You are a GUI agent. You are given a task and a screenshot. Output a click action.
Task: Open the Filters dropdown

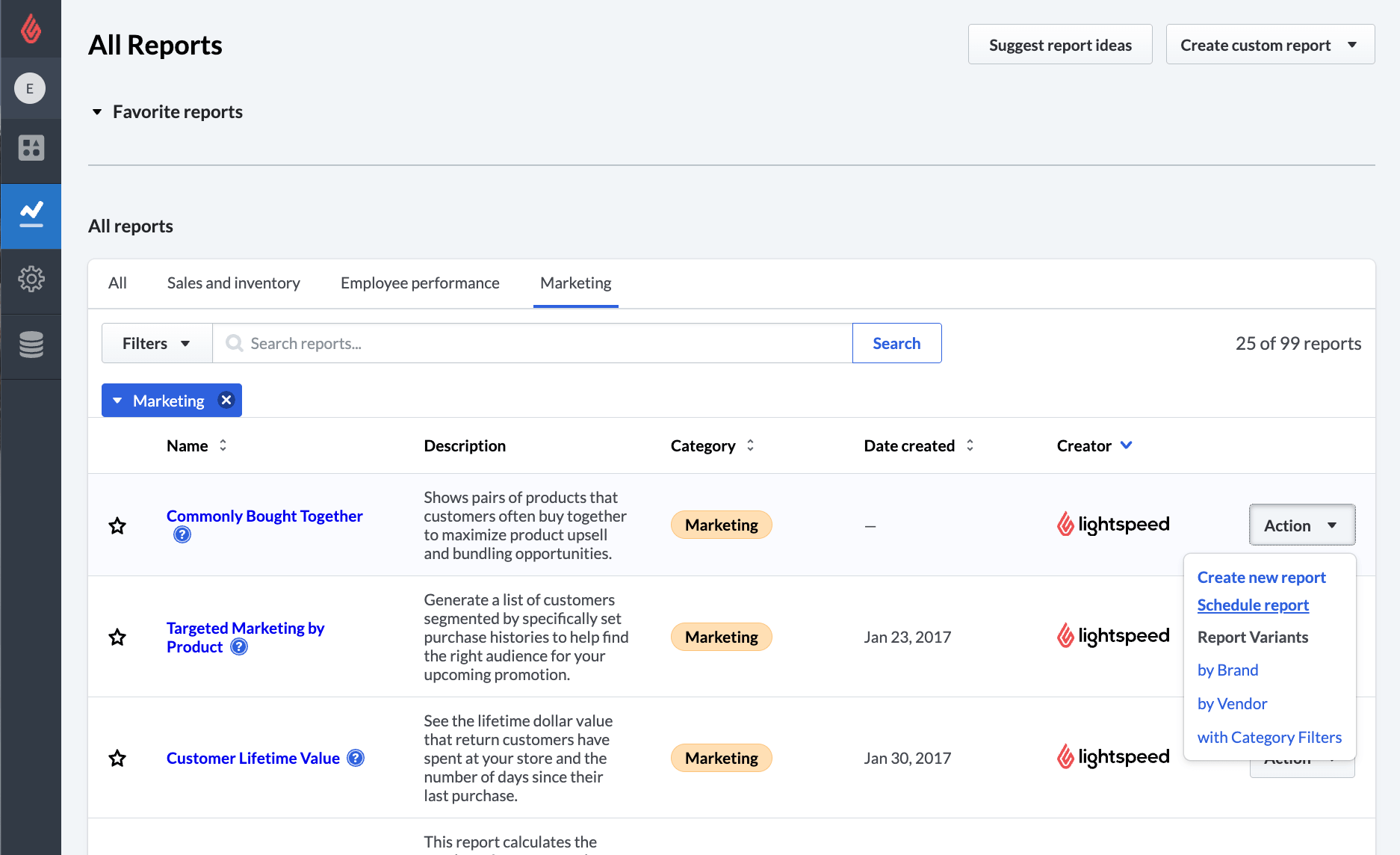[157, 343]
